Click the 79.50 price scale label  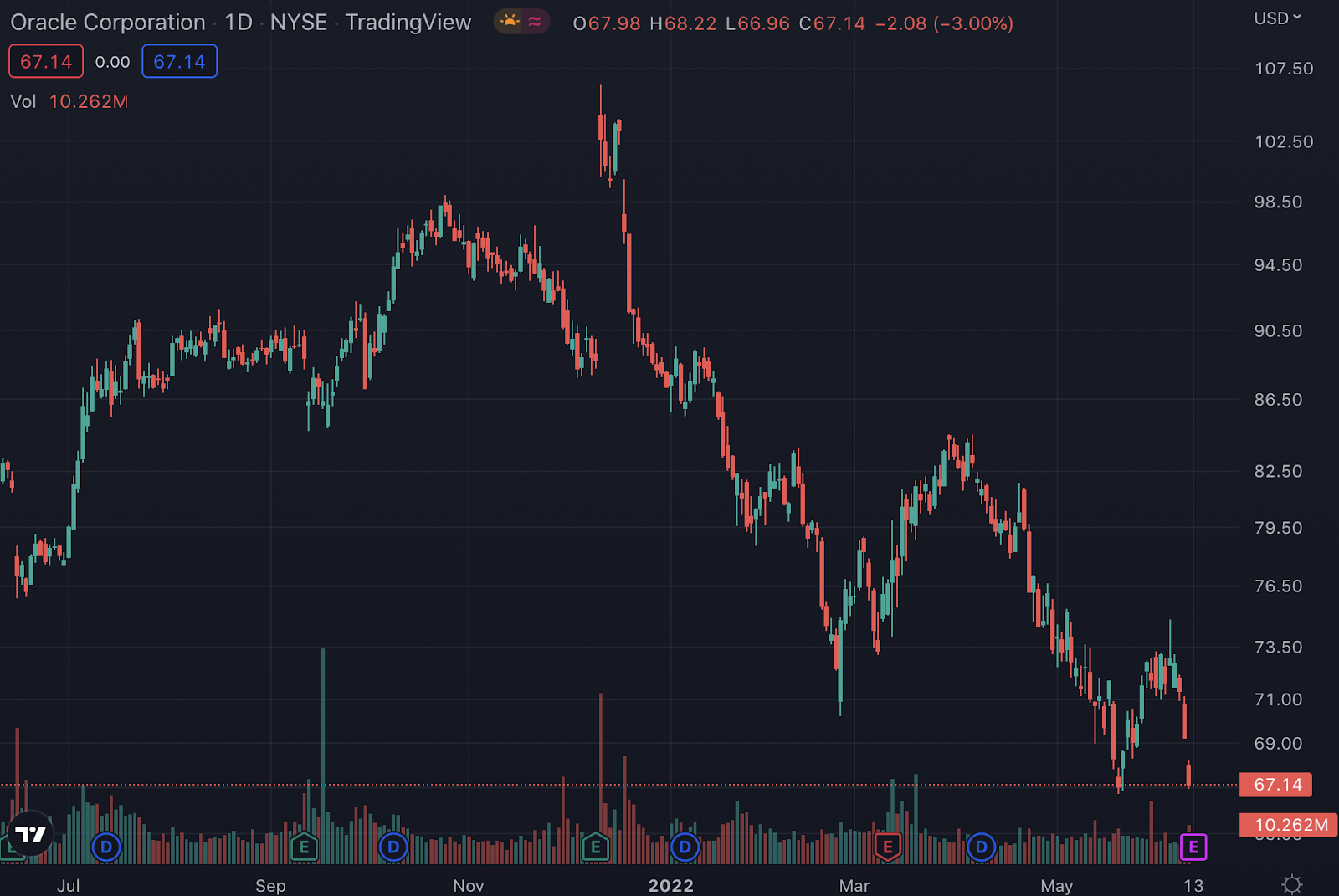click(x=1279, y=528)
